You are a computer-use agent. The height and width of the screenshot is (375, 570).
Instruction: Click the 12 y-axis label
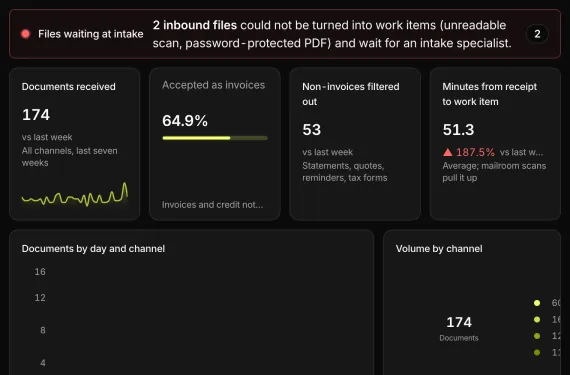(x=40, y=298)
